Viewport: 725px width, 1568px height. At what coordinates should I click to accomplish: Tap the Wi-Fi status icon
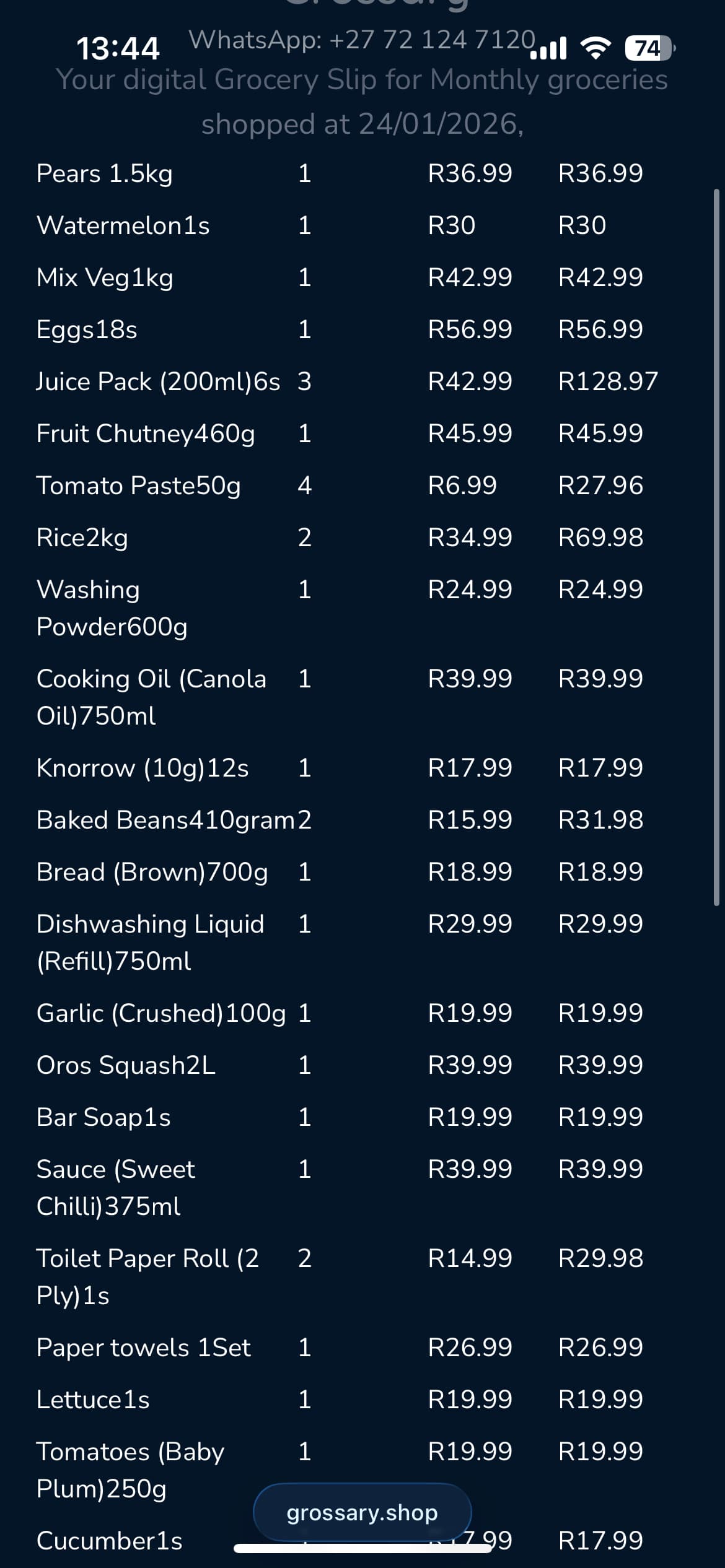click(595, 48)
